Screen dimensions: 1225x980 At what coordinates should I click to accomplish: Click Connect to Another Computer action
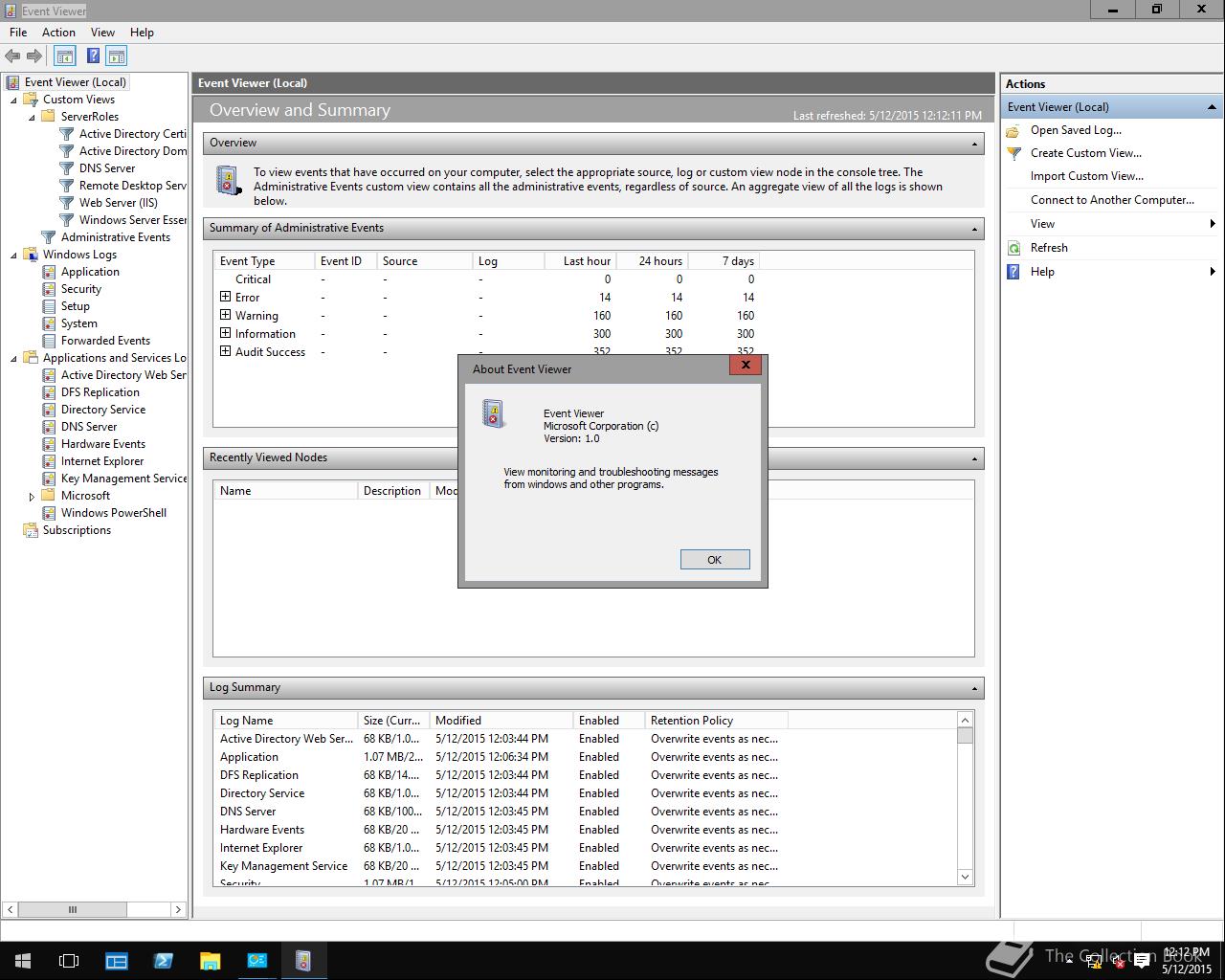(1112, 200)
